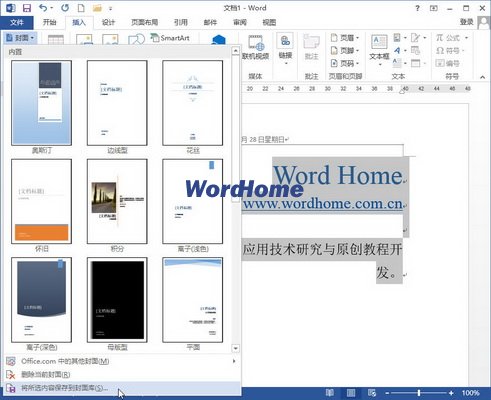Open Ribbon Display Options icon
The height and width of the screenshot is (400, 491).
tap(434, 8)
